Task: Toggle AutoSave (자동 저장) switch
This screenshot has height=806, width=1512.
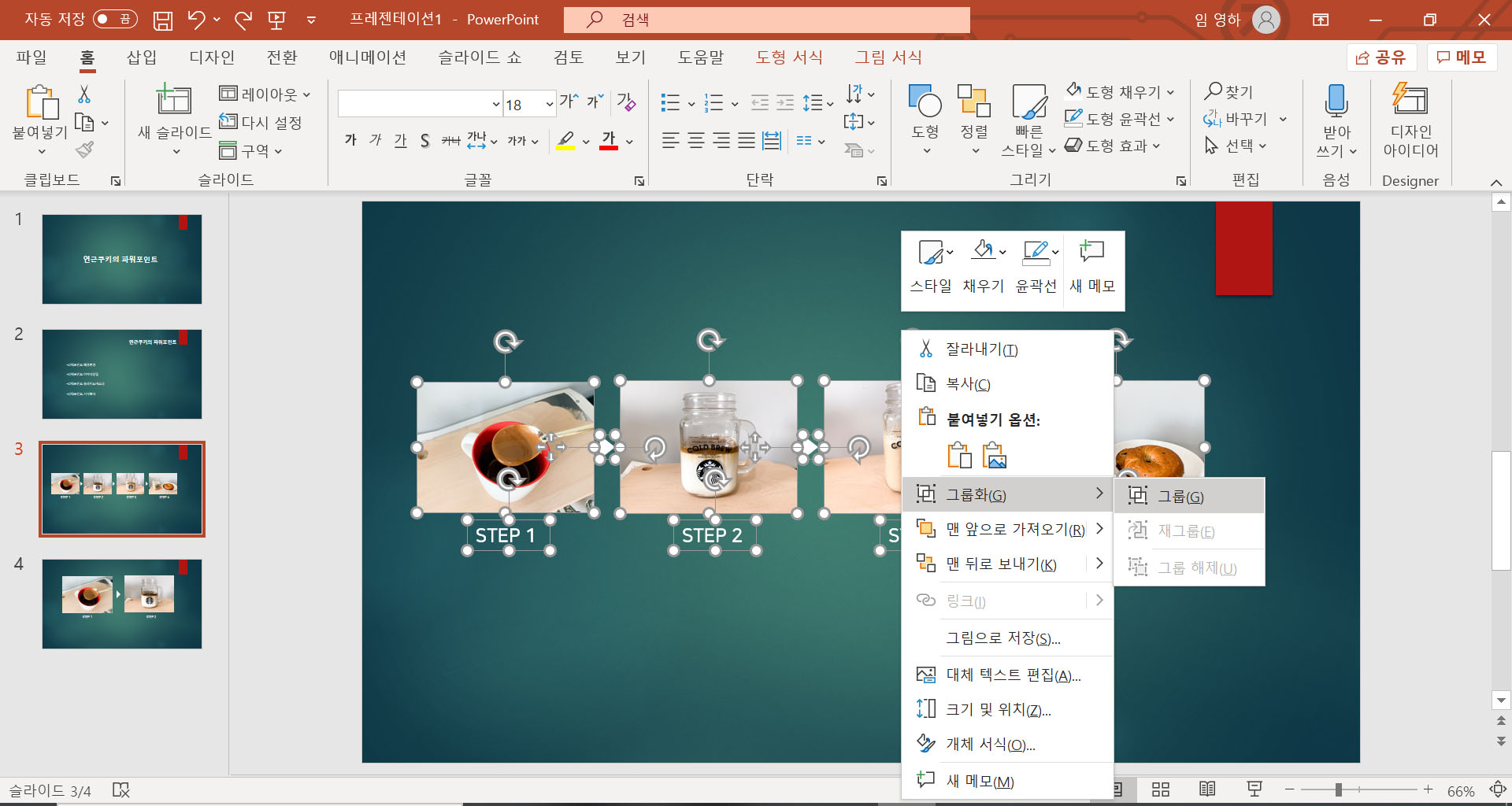Action: pyautogui.click(x=115, y=19)
